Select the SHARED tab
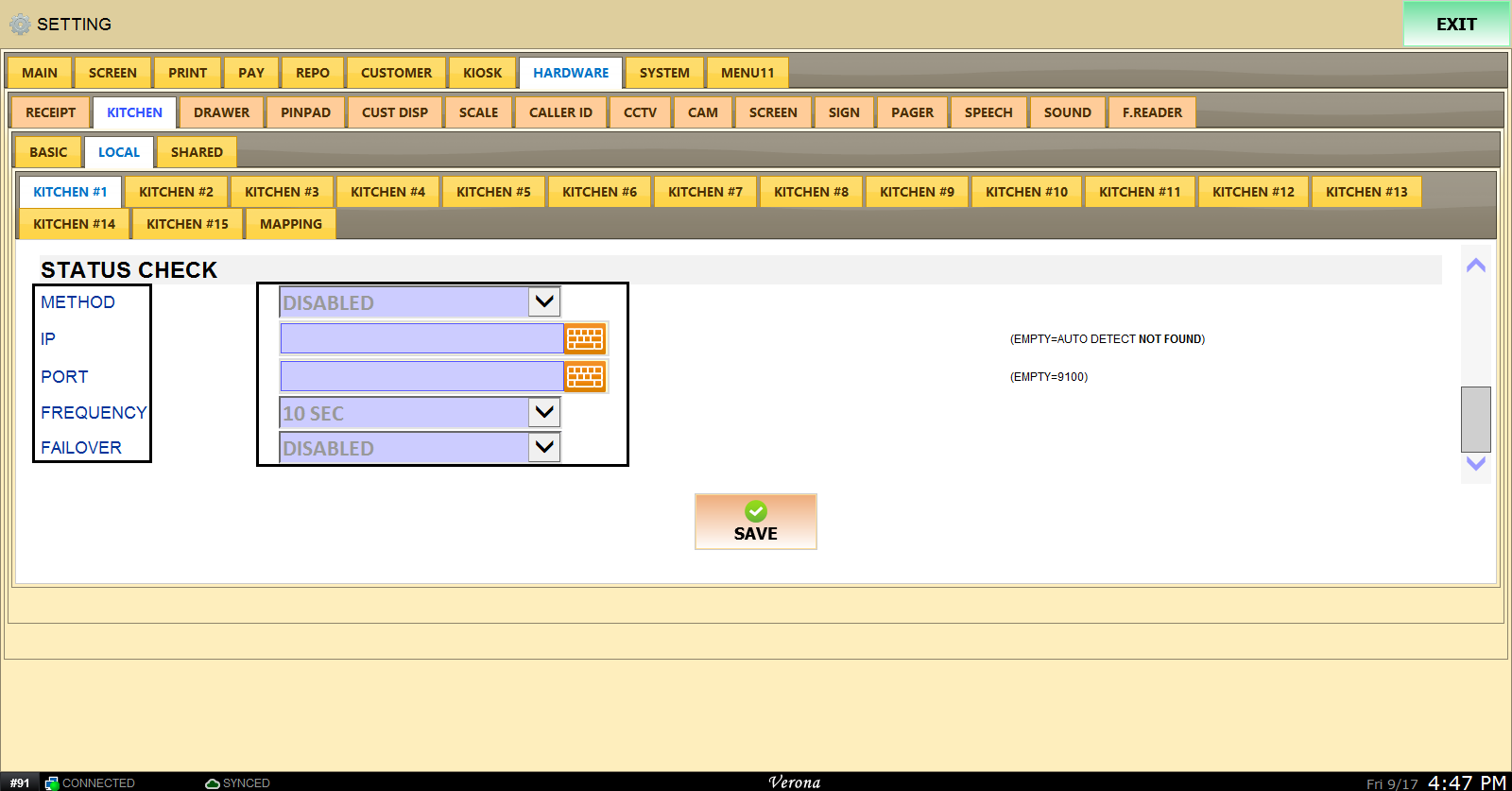 pyautogui.click(x=197, y=152)
